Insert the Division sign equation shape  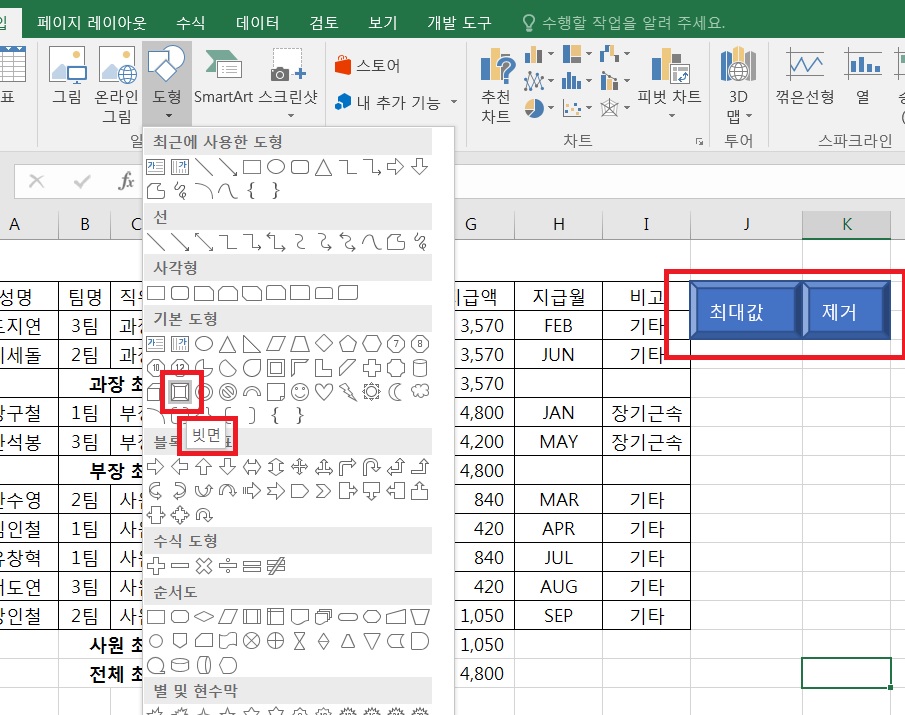point(228,566)
